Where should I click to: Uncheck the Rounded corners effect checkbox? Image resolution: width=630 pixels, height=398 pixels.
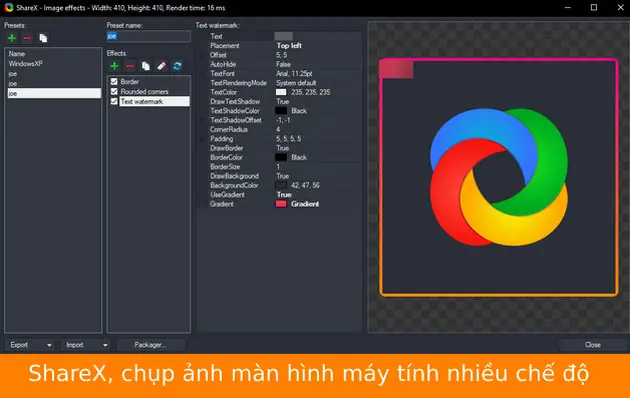coord(114,92)
